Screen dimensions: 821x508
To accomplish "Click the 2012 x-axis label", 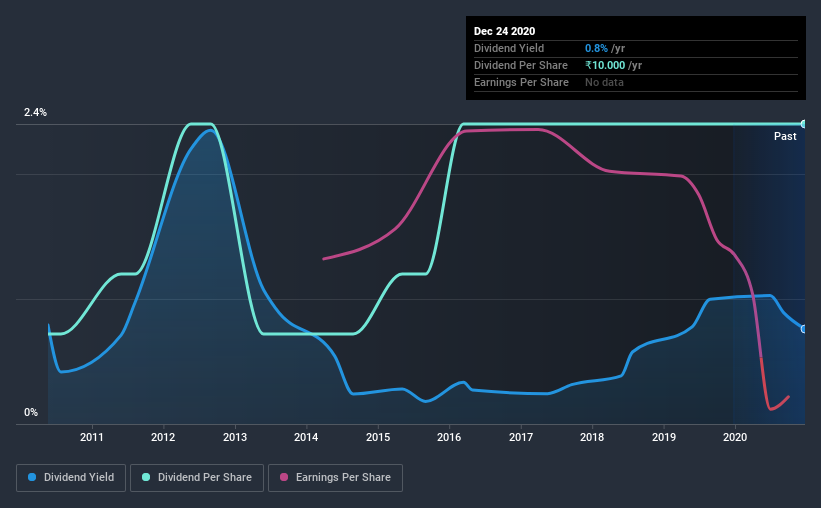I will [163, 437].
